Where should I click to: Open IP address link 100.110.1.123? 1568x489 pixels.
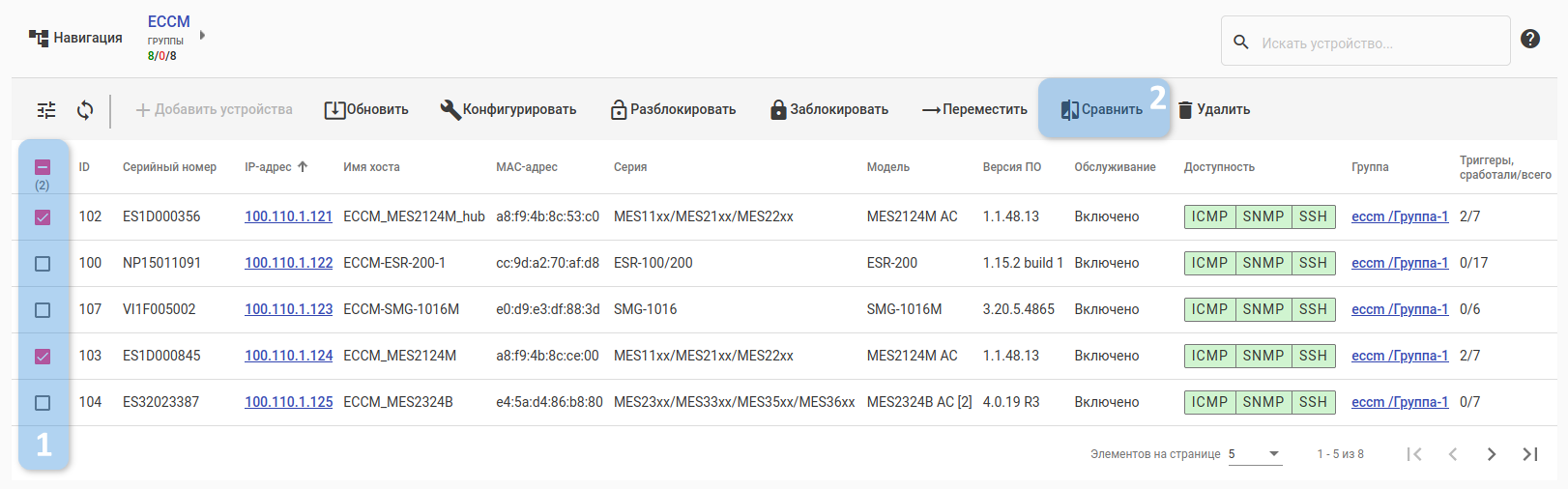click(x=288, y=309)
